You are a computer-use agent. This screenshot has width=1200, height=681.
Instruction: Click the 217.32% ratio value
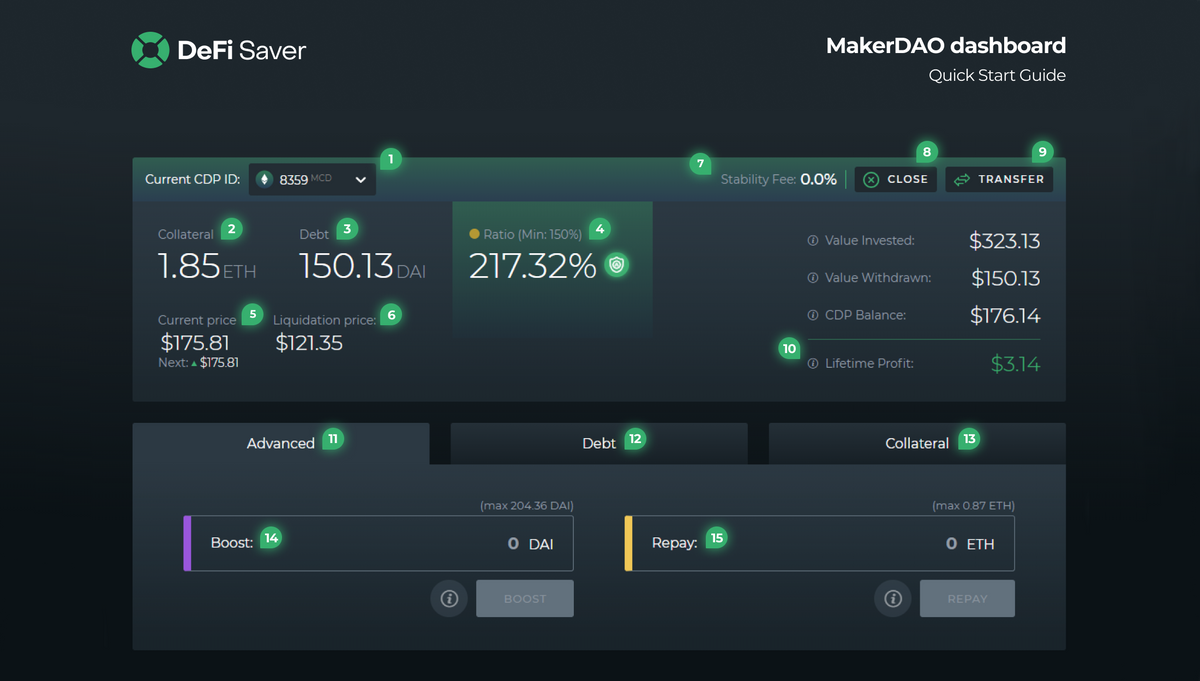(533, 265)
